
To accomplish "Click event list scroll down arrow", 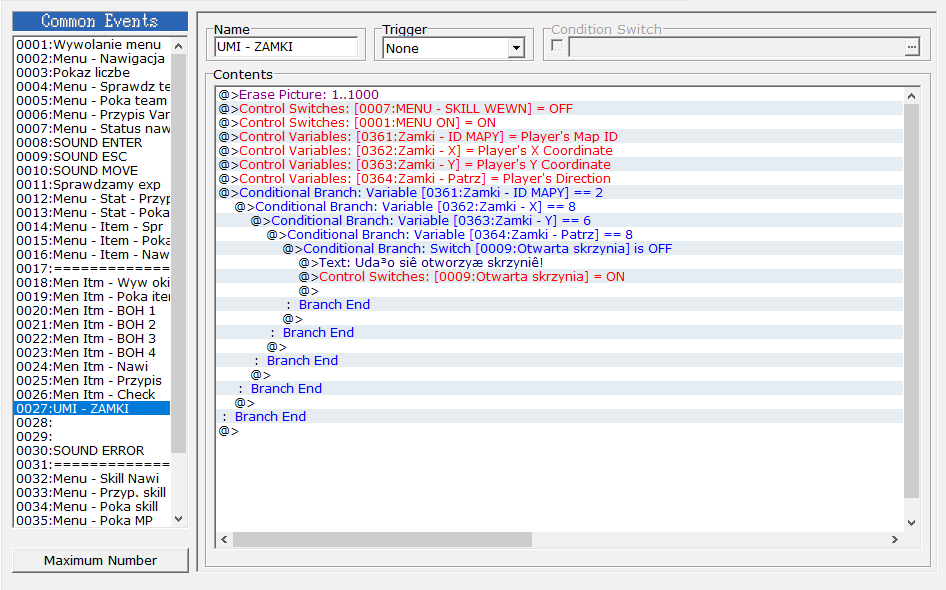I will click(179, 519).
